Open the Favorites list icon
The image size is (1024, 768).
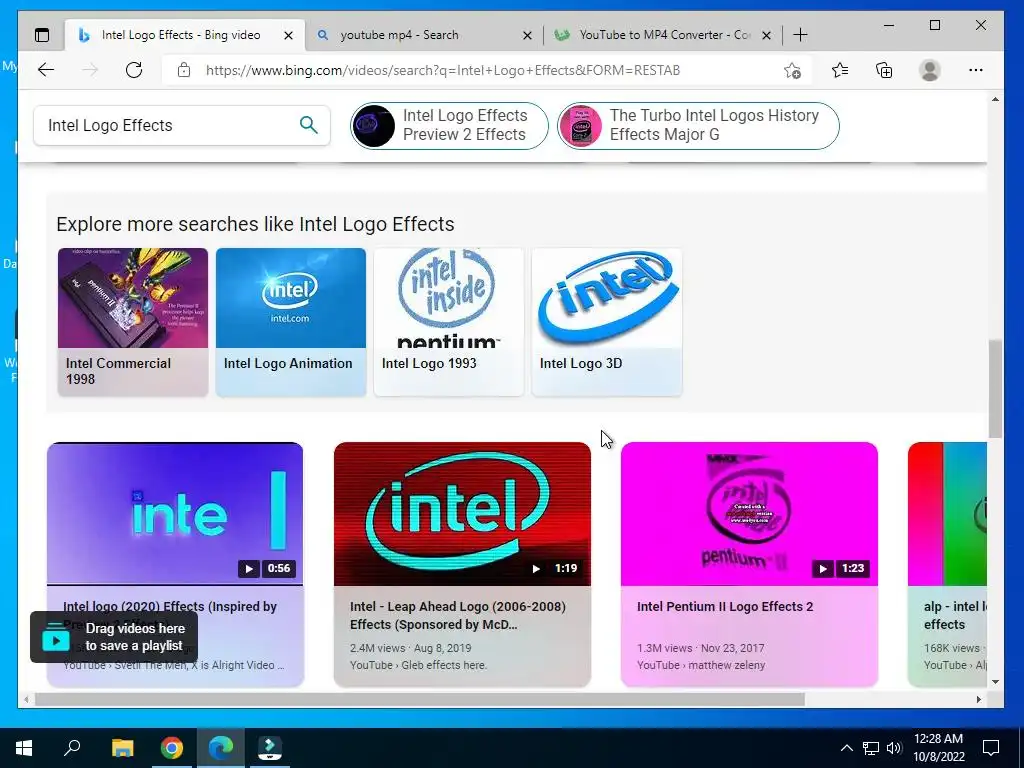tap(840, 70)
